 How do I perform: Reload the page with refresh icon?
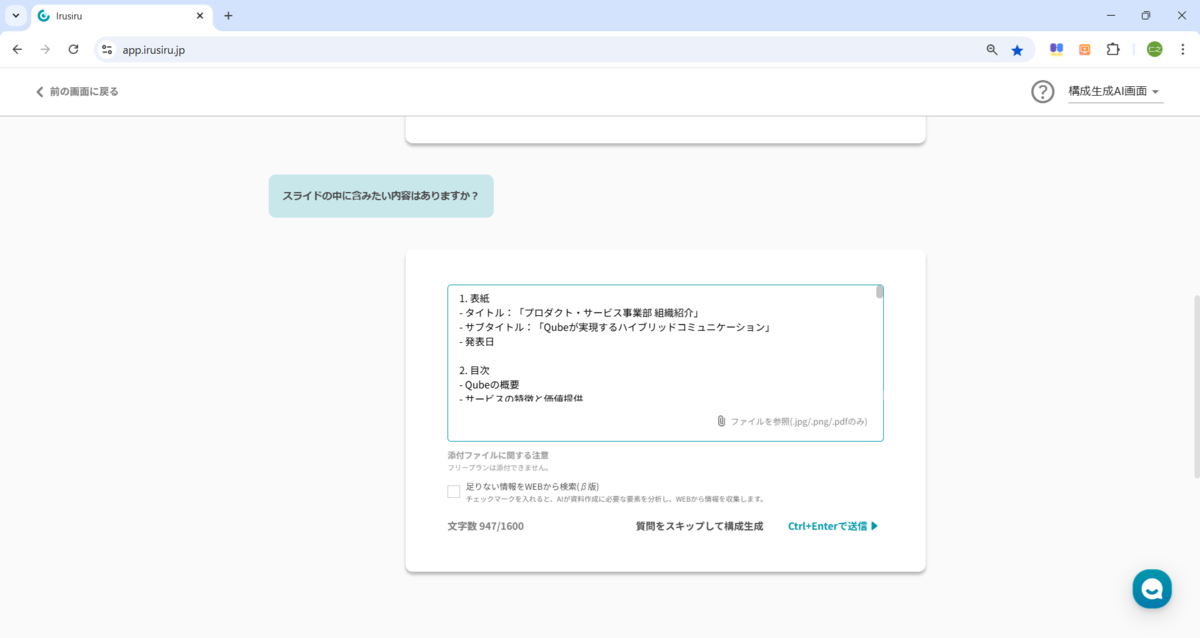point(73,49)
